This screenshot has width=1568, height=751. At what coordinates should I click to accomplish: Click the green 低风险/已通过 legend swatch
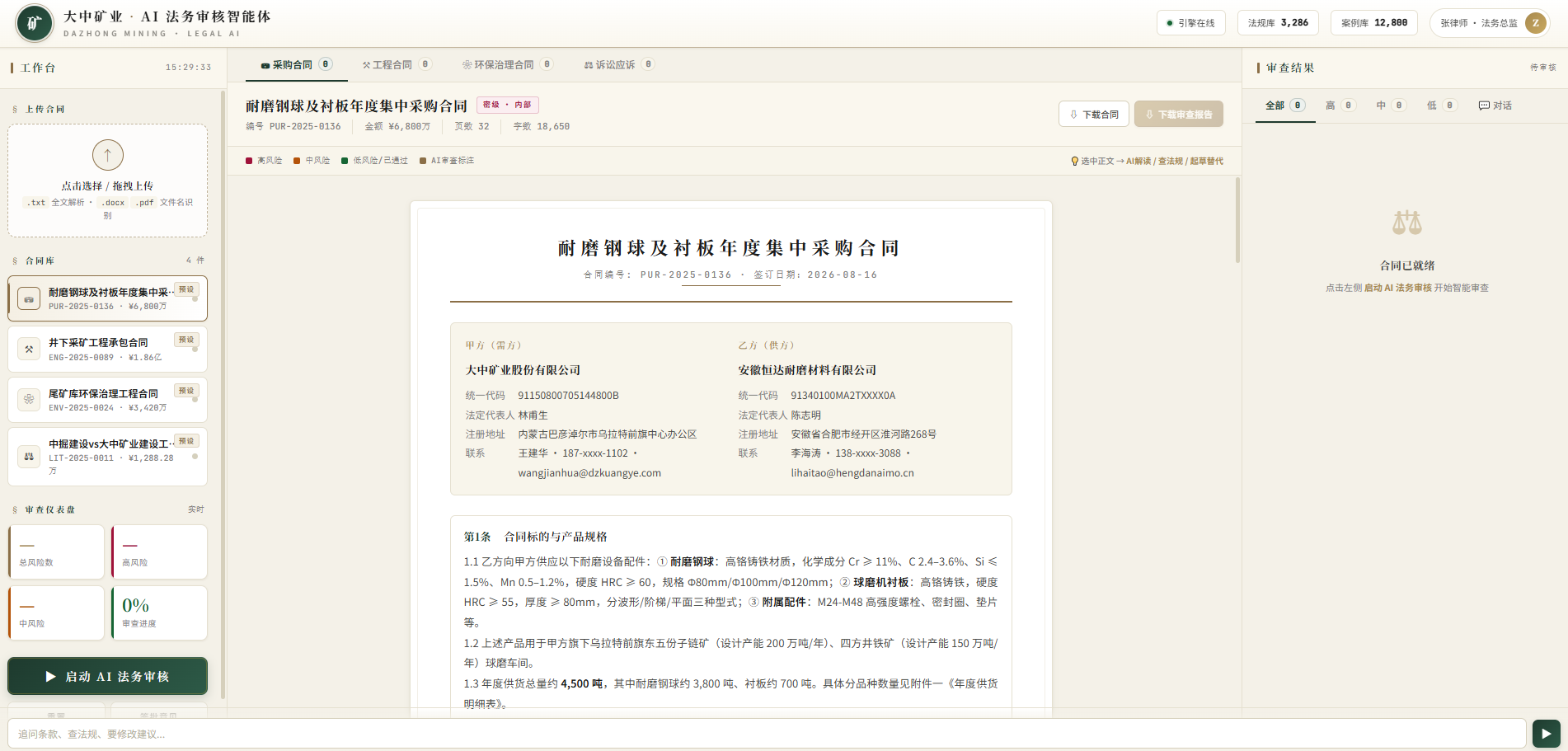(x=345, y=161)
